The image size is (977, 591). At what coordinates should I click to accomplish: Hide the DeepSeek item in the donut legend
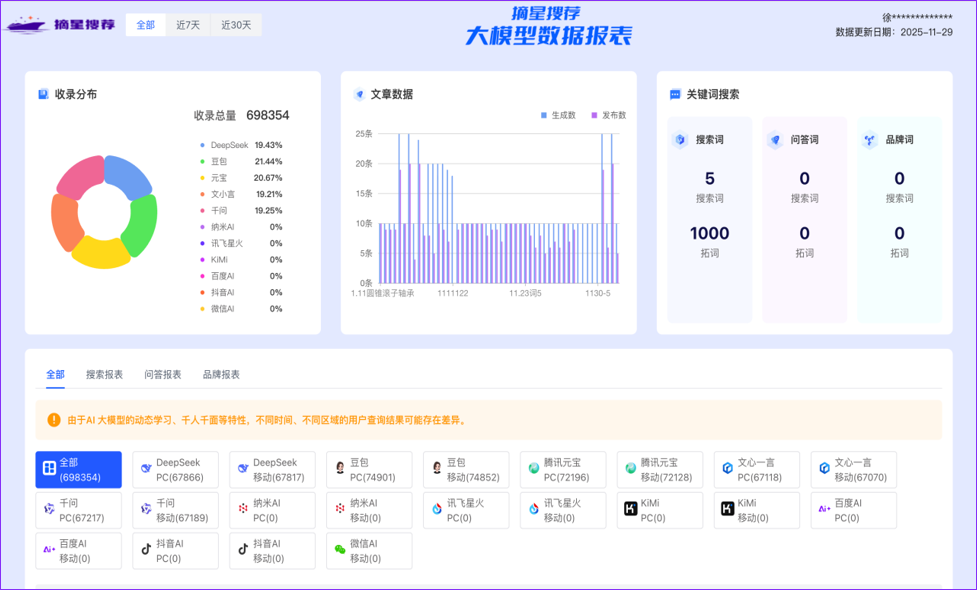[226, 144]
